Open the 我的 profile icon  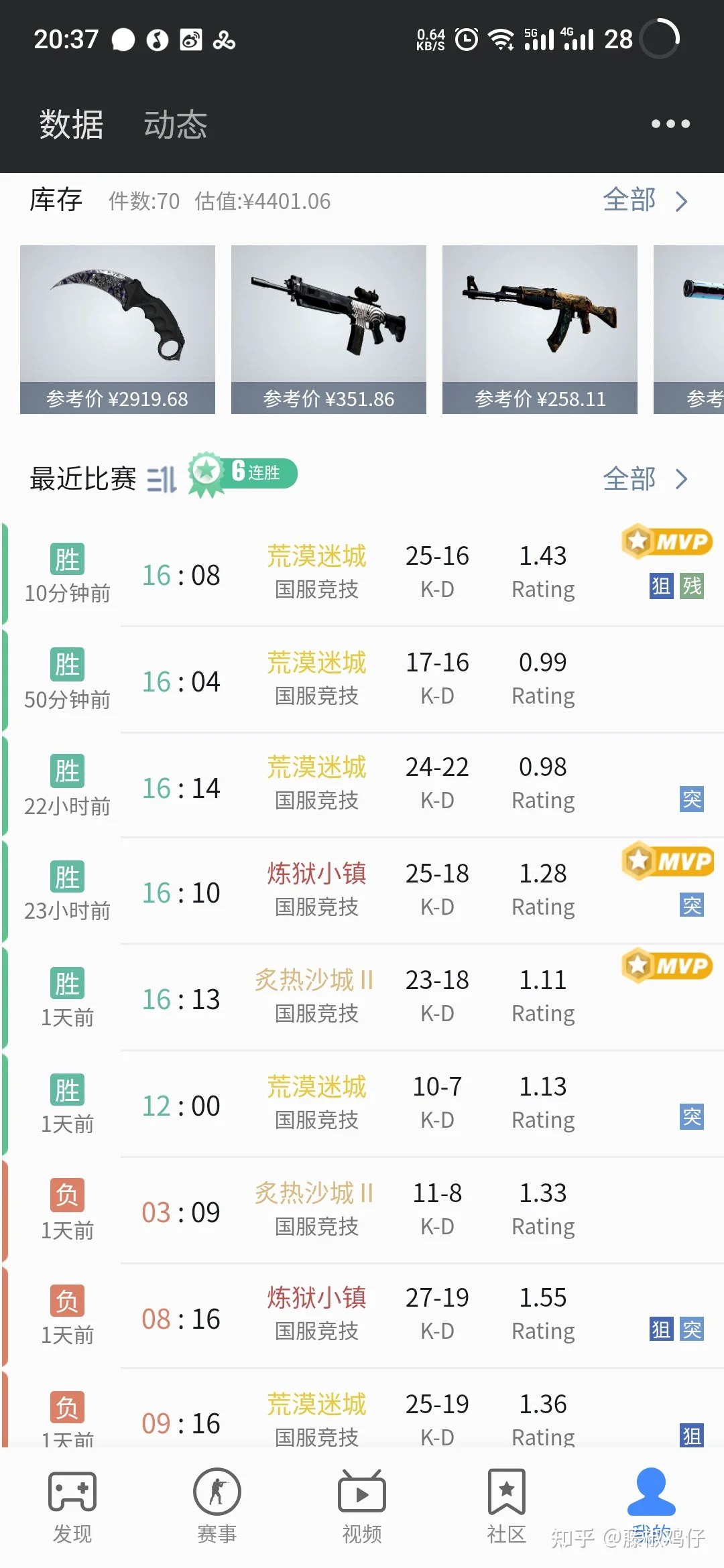click(651, 1492)
